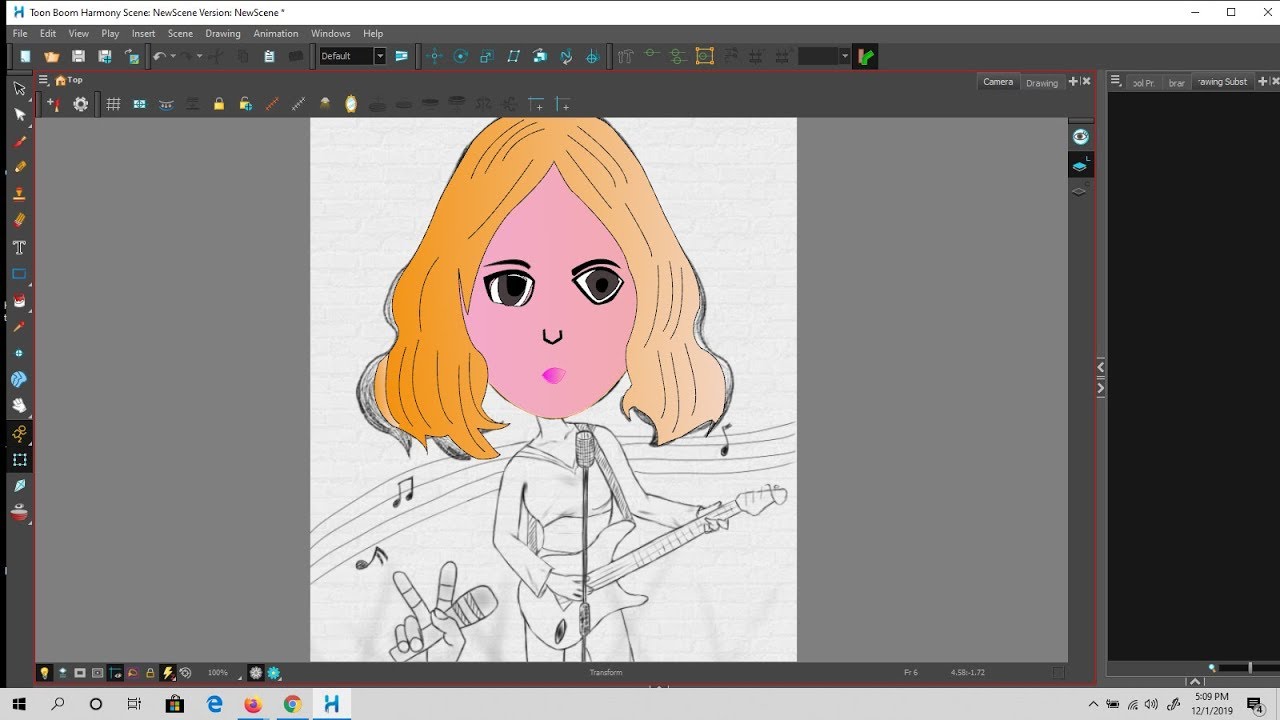Click the oval mirror icon in Camera toolbar
This screenshot has height=720, width=1280.
(351, 104)
